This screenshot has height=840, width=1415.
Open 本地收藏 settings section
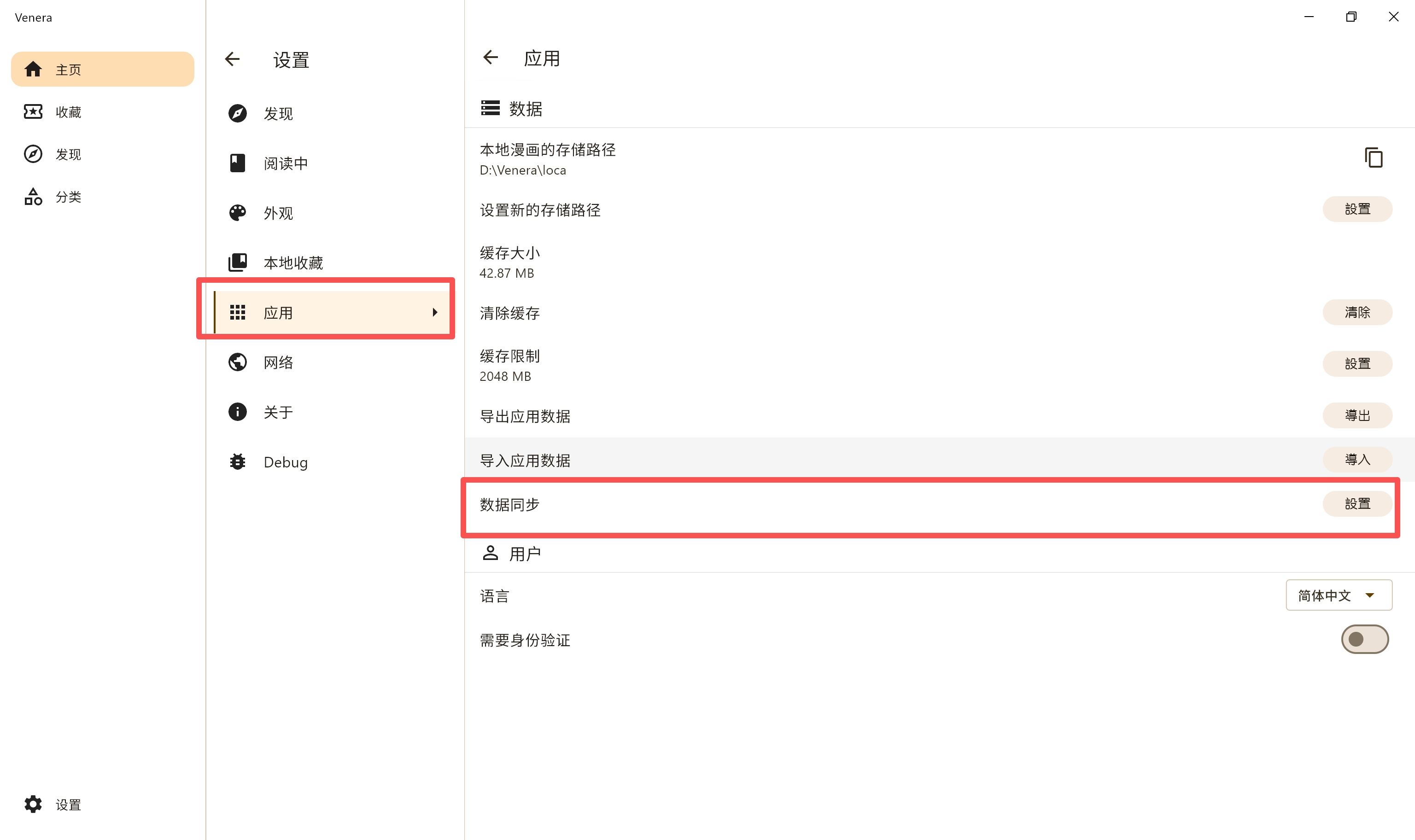click(x=292, y=262)
